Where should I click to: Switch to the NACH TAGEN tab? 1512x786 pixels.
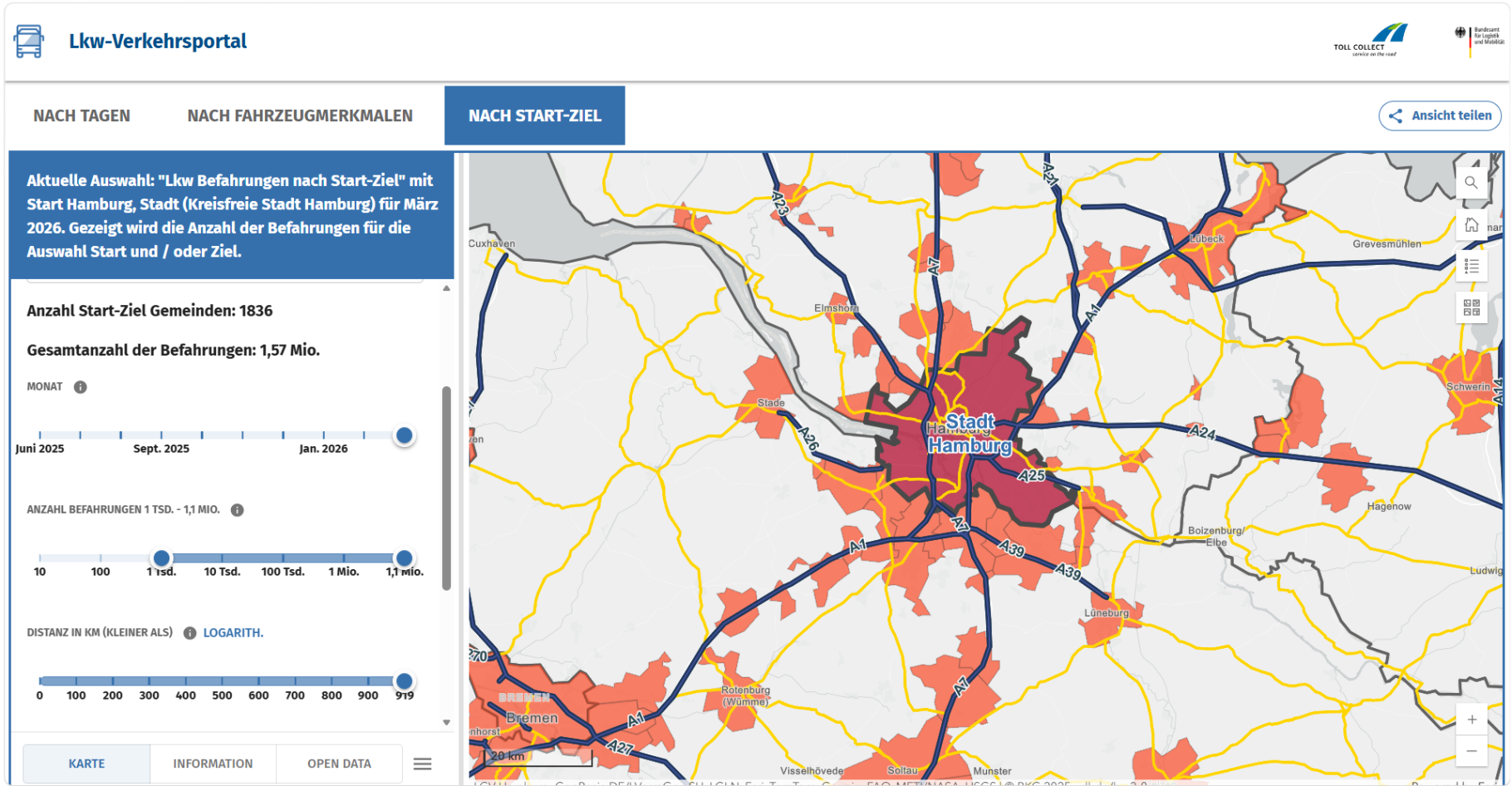[81, 115]
